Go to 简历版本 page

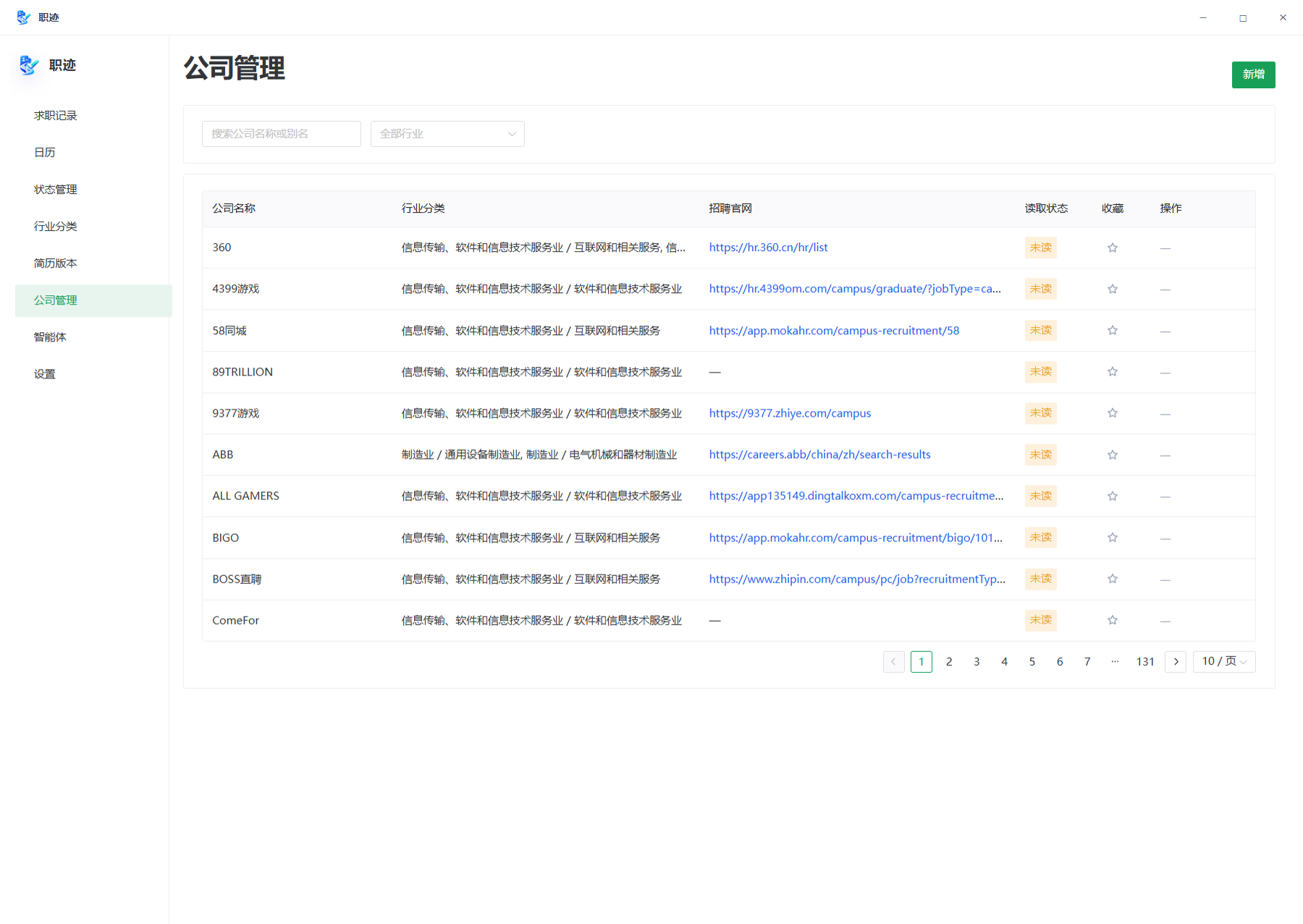tap(93, 263)
